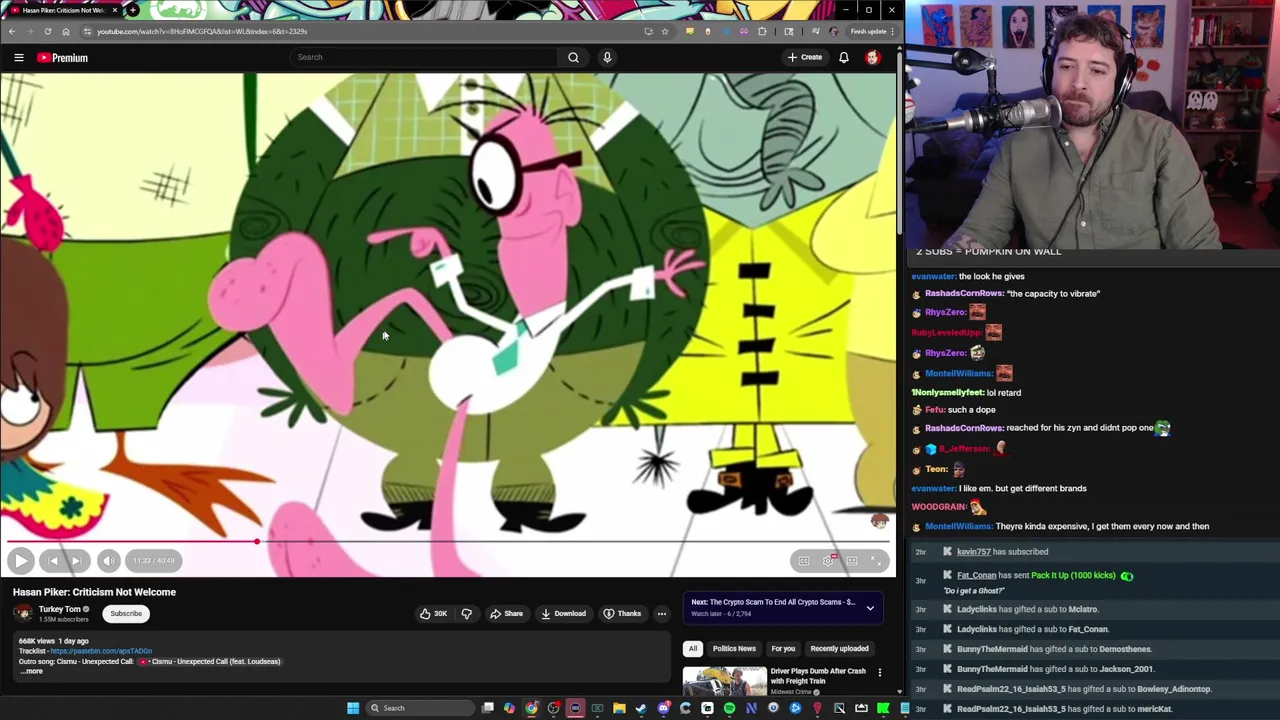This screenshot has height=720, width=1280.
Task: Subscribe to Turkey Tom
Action: pyautogui.click(x=126, y=614)
